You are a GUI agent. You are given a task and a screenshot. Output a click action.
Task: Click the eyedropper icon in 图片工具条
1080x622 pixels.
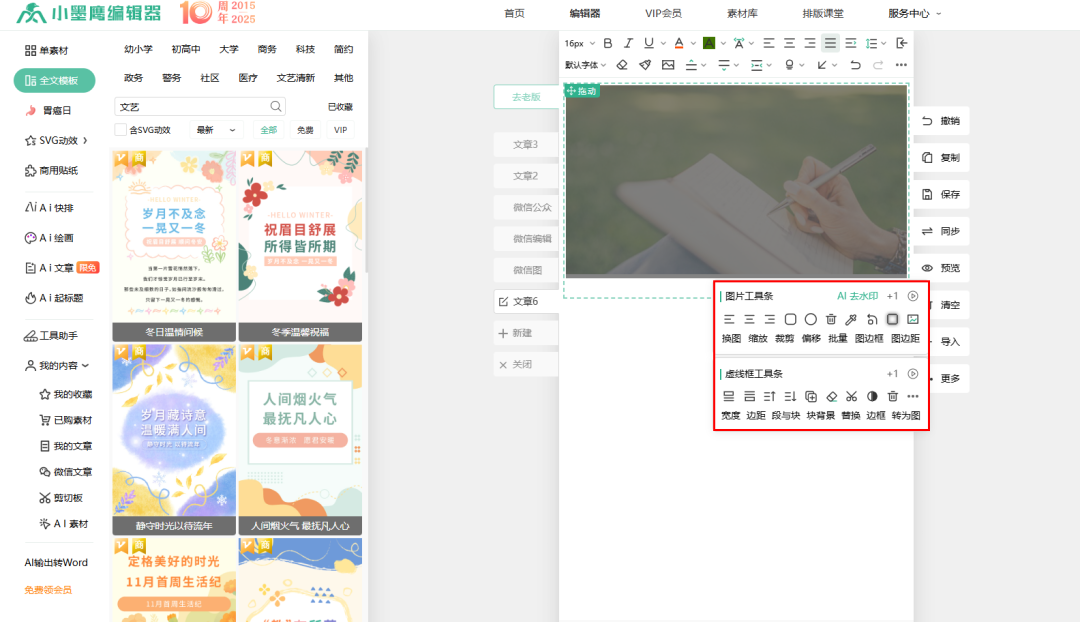851,319
